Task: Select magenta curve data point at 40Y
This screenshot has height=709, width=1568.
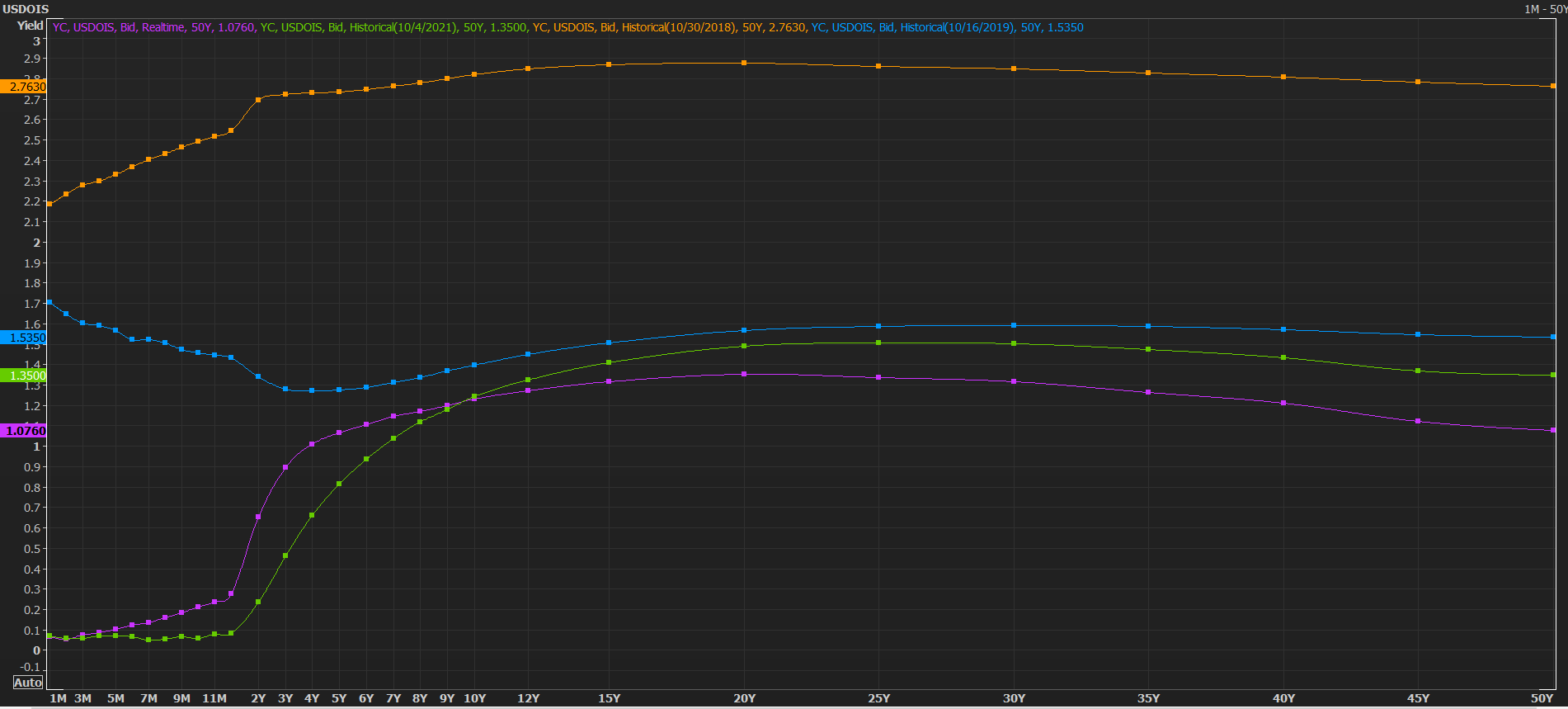Action: pos(1283,403)
